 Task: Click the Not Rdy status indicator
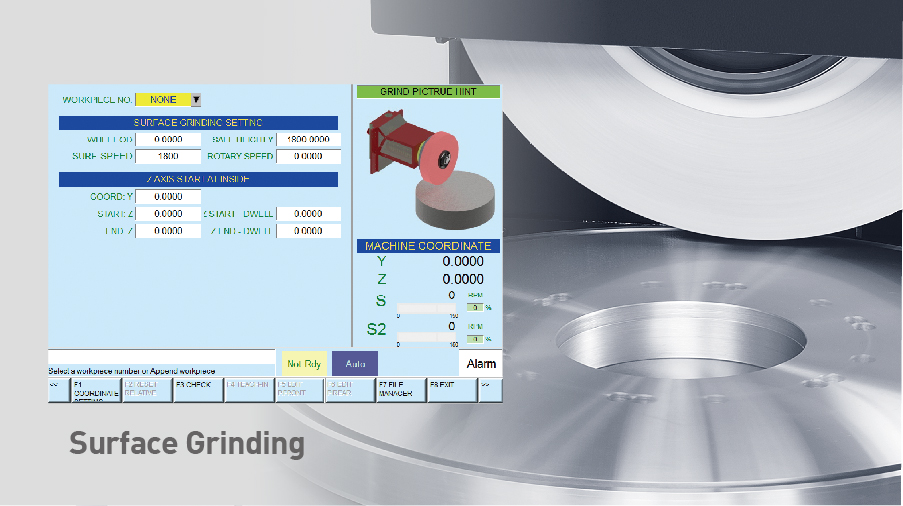click(304, 364)
